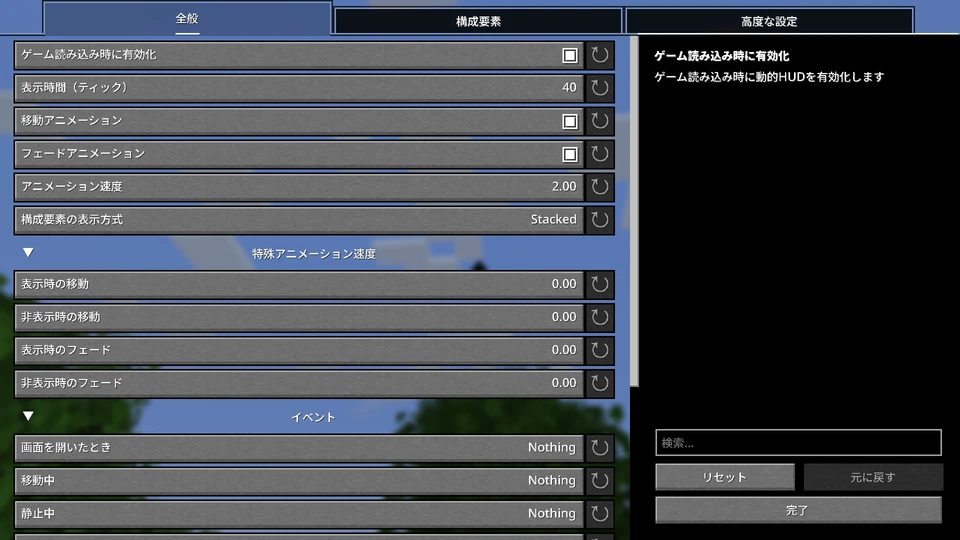Switch to 構成要素 tab
Viewport: 960px width, 540px height.
click(478, 21)
